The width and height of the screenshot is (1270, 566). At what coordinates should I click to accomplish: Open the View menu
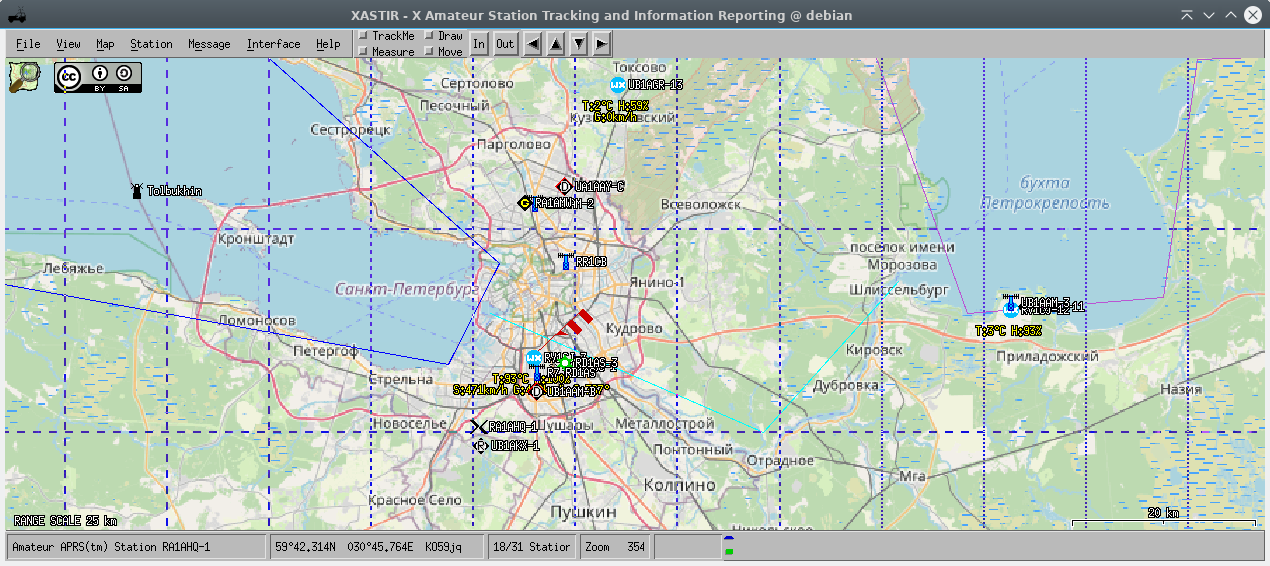point(68,44)
